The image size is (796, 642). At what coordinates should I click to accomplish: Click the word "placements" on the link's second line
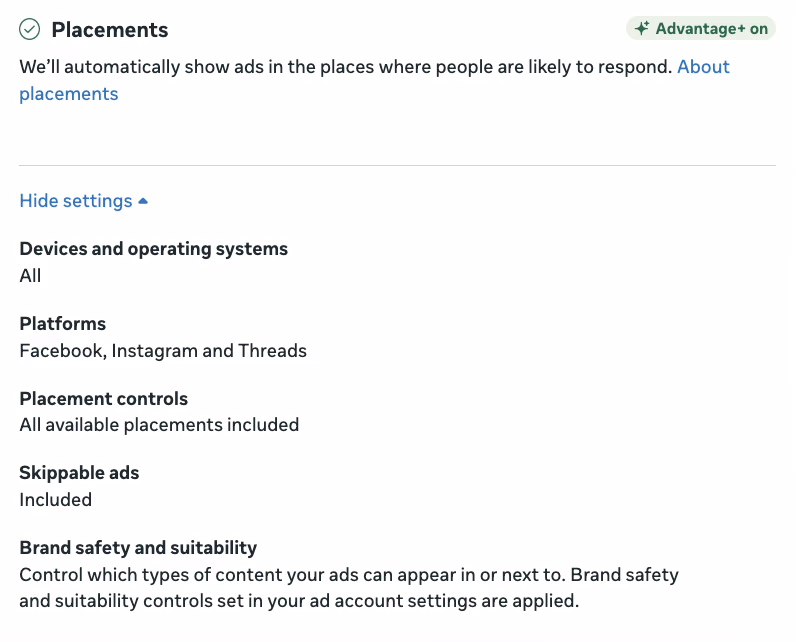tap(69, 94)
